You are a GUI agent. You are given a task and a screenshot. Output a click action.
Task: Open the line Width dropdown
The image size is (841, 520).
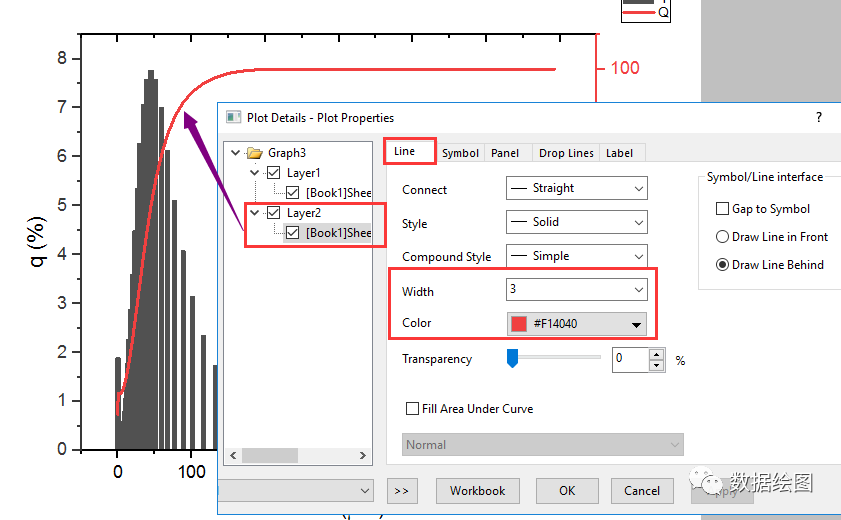pos(577,289)
